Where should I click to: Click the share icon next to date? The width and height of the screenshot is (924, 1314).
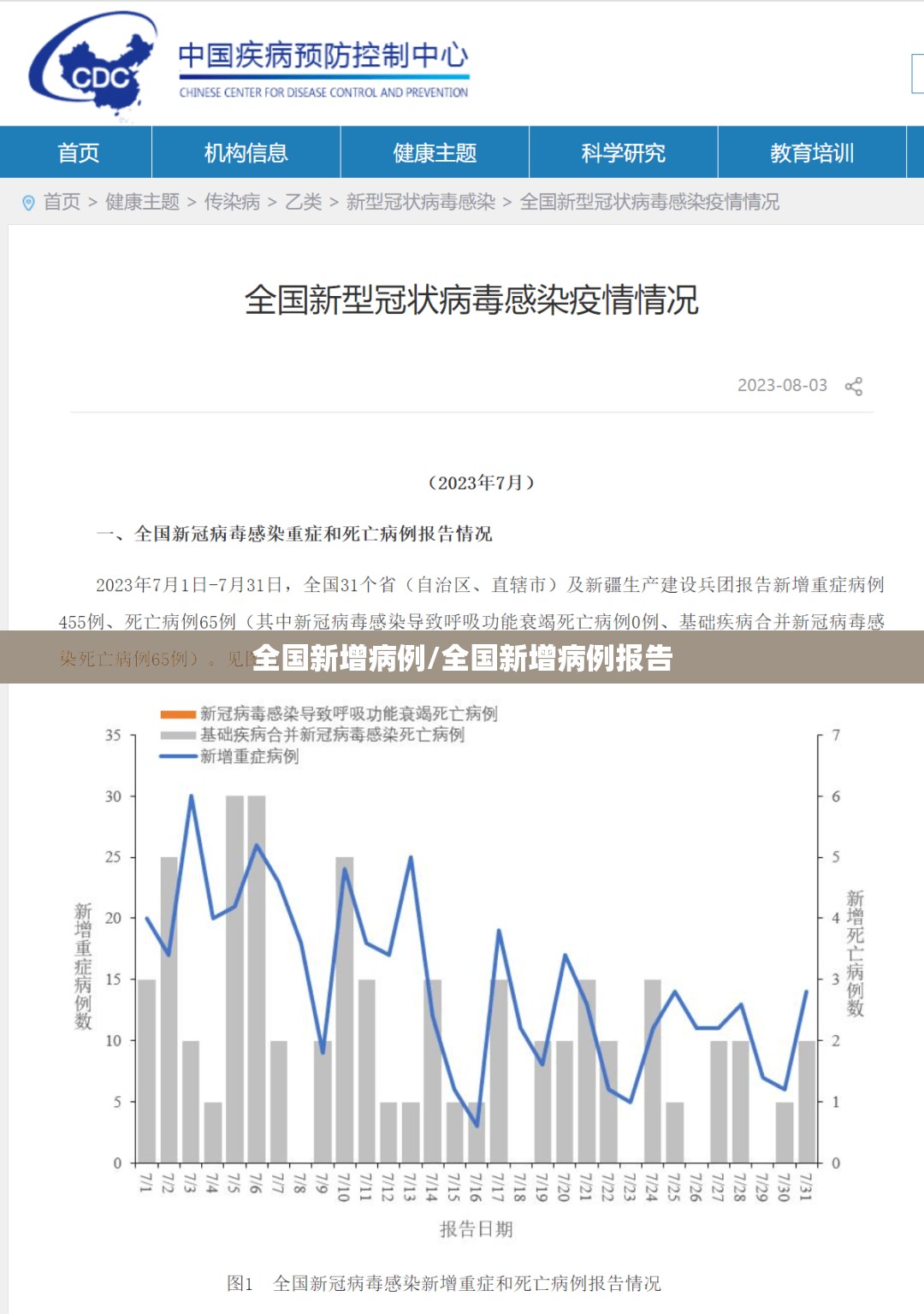coord(853,386)
